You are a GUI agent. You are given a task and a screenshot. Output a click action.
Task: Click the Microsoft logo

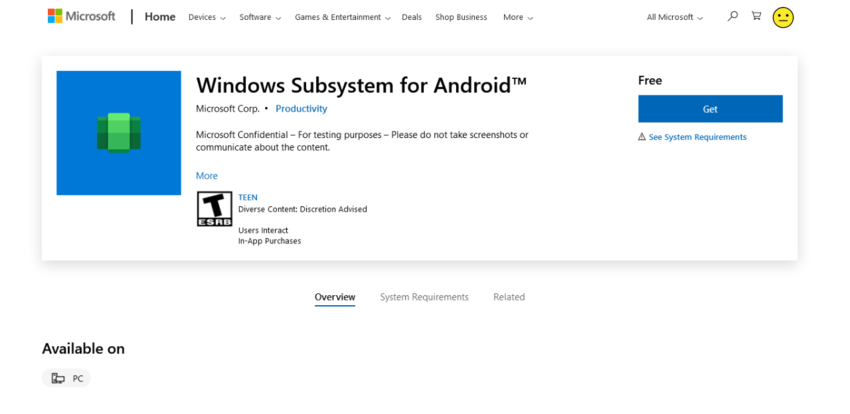point(81,16)
